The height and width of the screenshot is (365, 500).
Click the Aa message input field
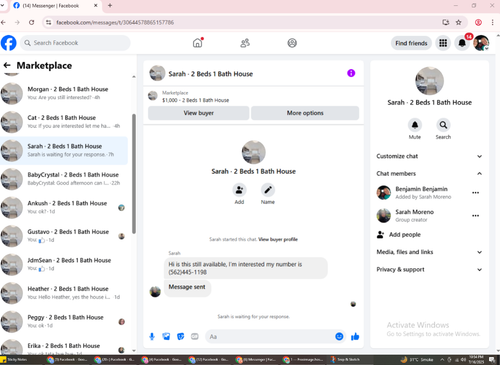coord(270,337)
